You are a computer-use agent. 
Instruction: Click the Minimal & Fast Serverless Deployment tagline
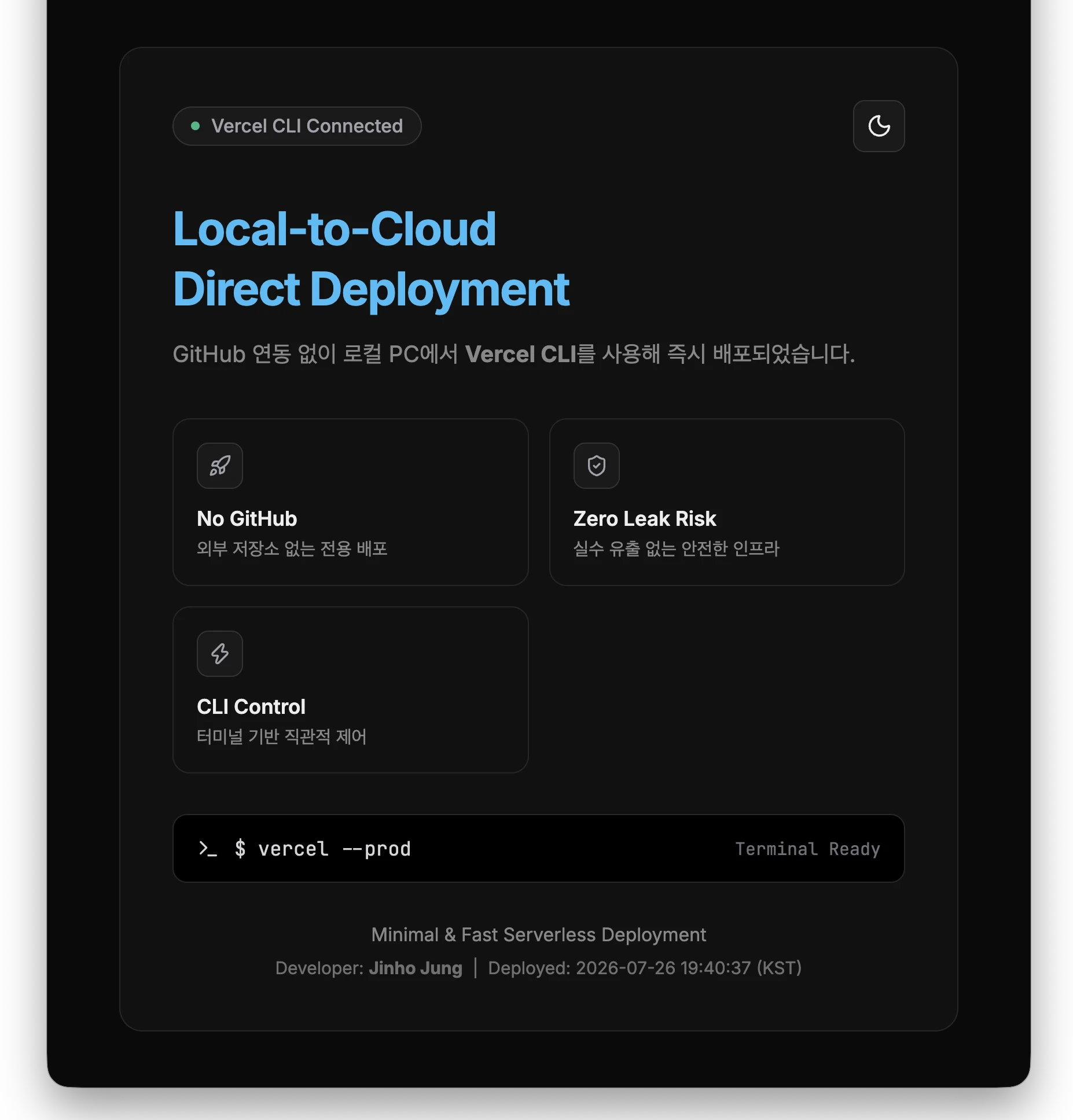click(x=539, y=935)
